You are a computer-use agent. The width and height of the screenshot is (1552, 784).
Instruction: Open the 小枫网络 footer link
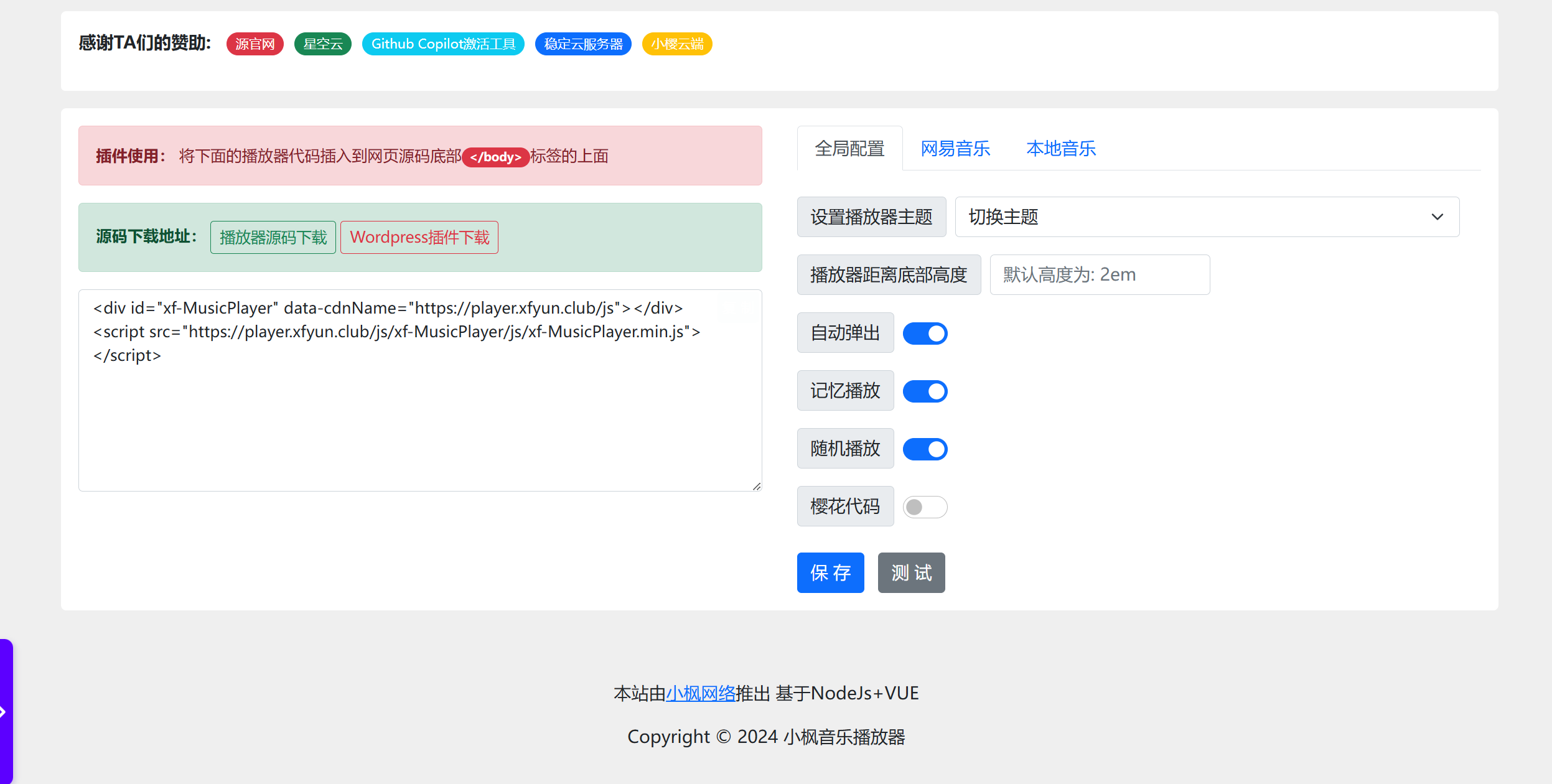701,693
